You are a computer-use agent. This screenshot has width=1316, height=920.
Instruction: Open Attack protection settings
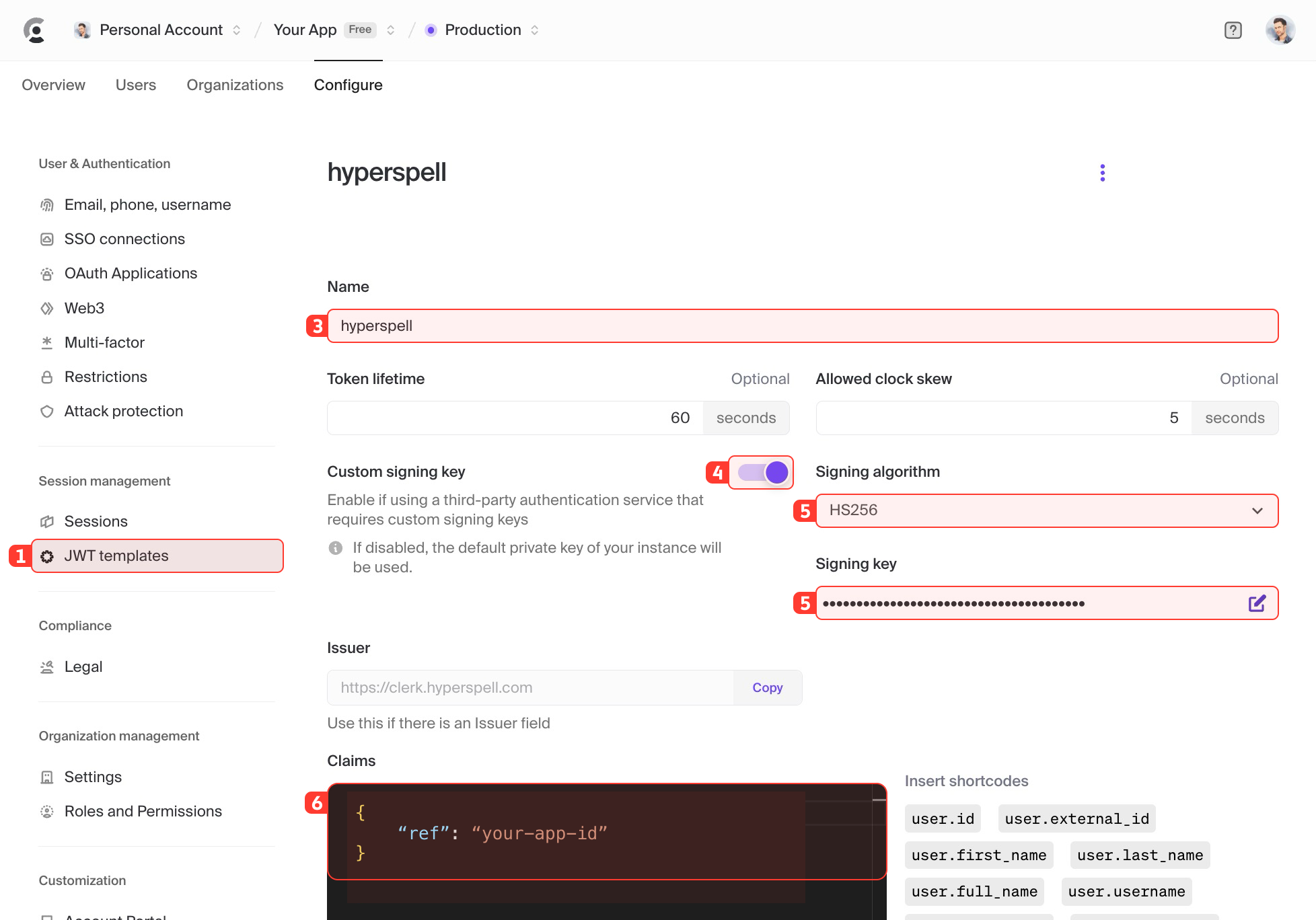tap(124, 411)
